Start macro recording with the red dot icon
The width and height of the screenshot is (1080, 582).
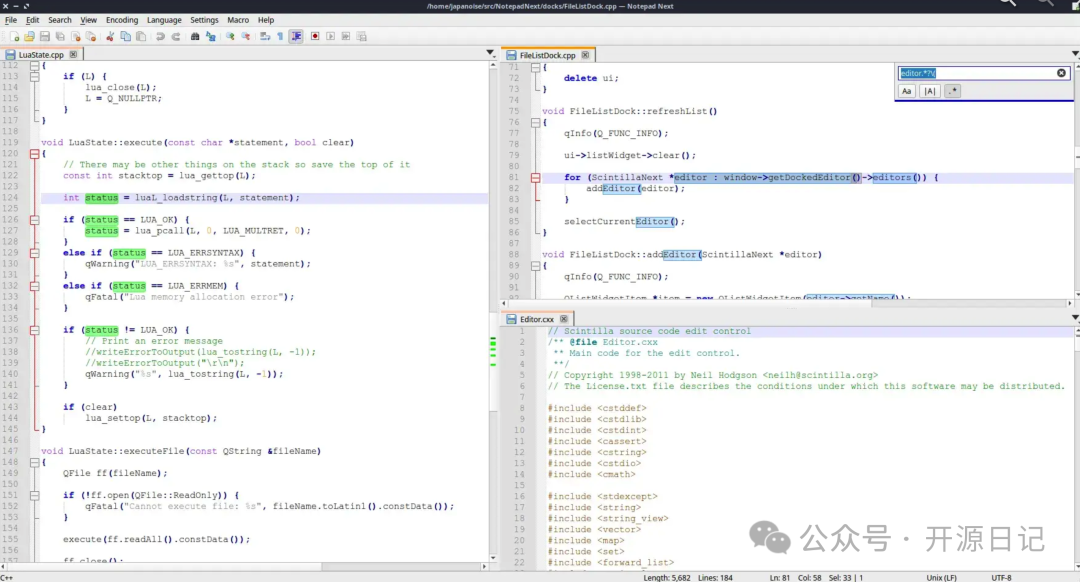tap(314, 36)
